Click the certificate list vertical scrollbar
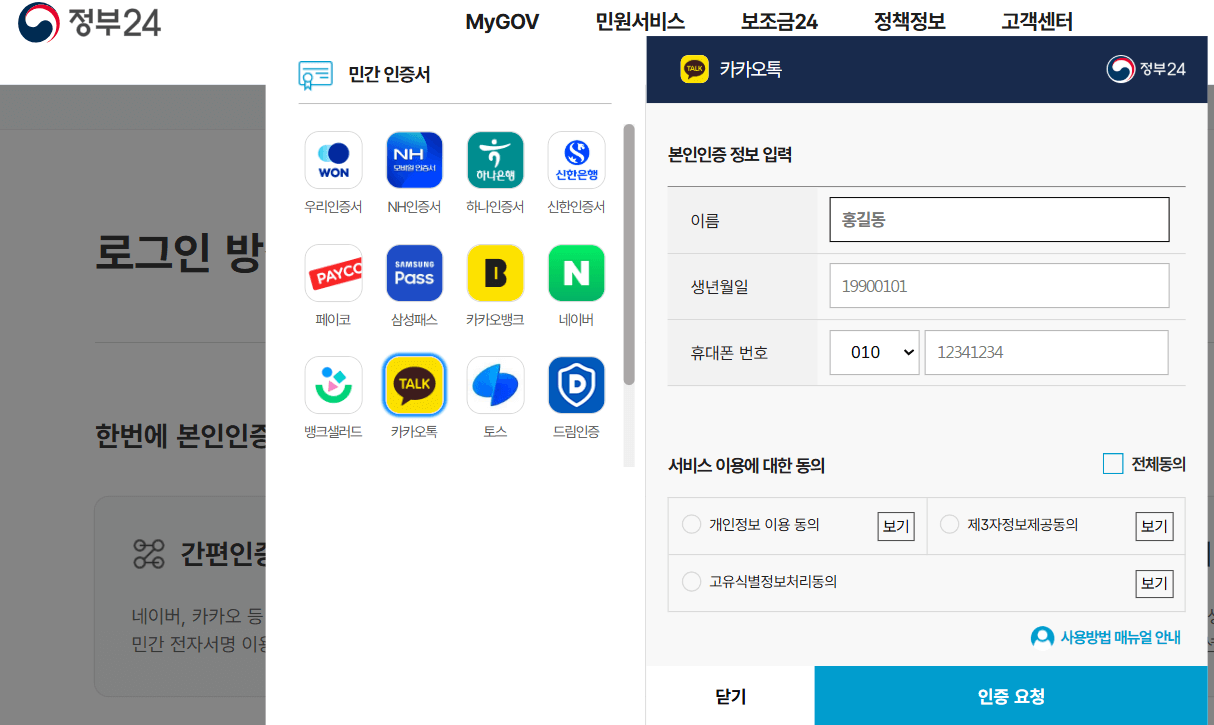 point(629,255)
